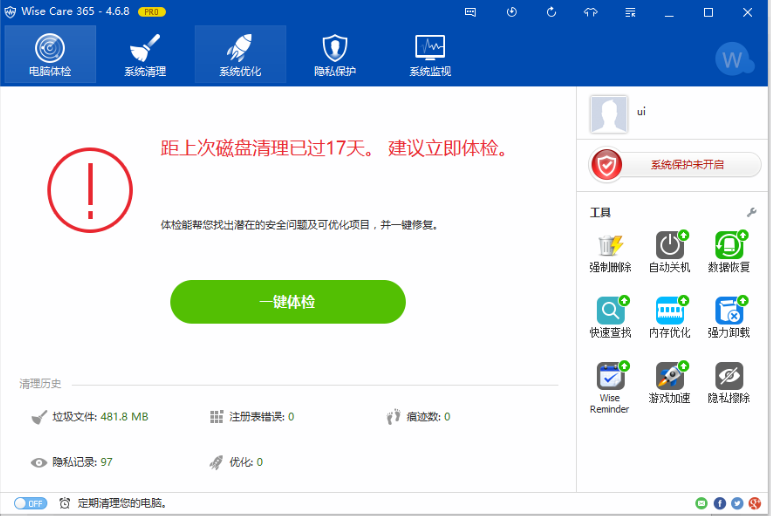
Task: Open the Facebook icon in footer
Action: 719,503
